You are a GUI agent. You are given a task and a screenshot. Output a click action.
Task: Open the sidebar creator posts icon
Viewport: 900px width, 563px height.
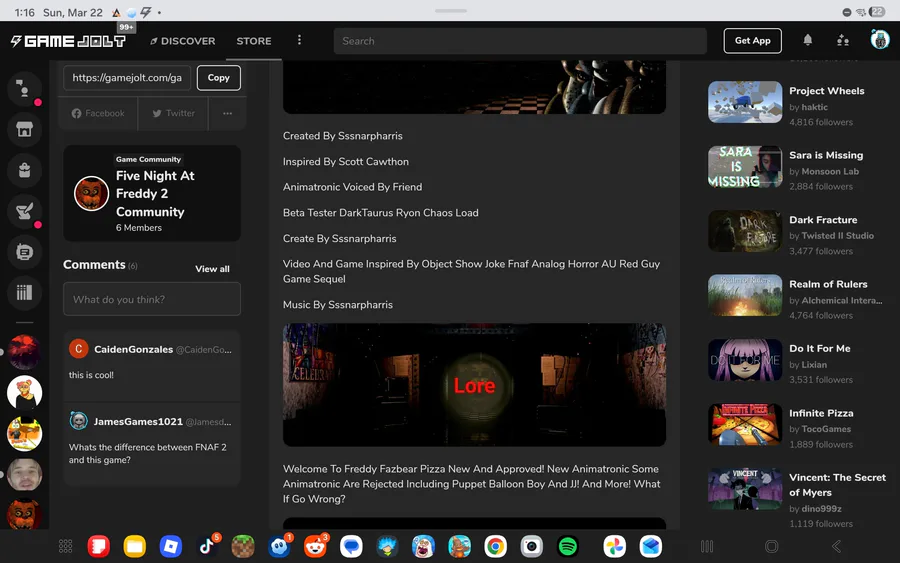25,252
